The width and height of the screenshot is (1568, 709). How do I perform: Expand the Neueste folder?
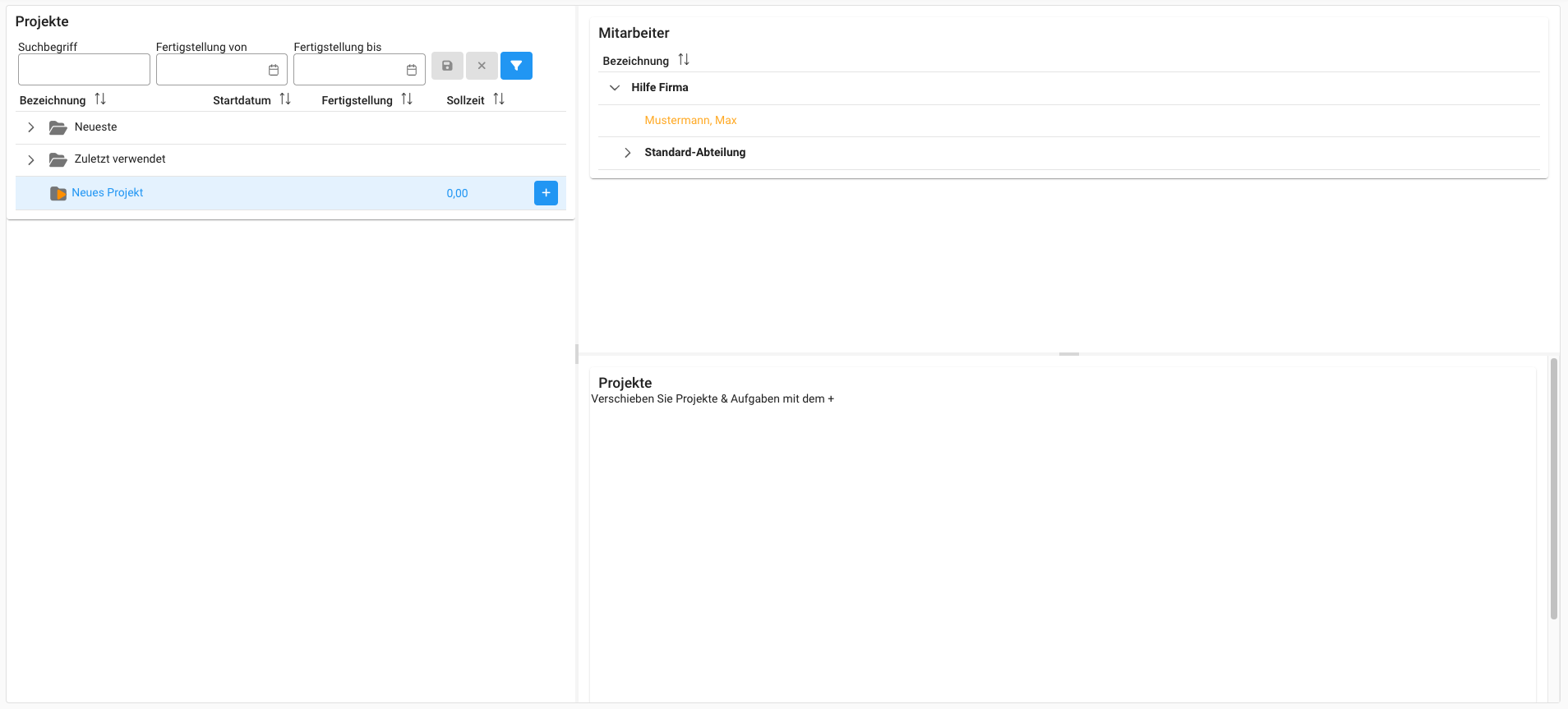31,127
